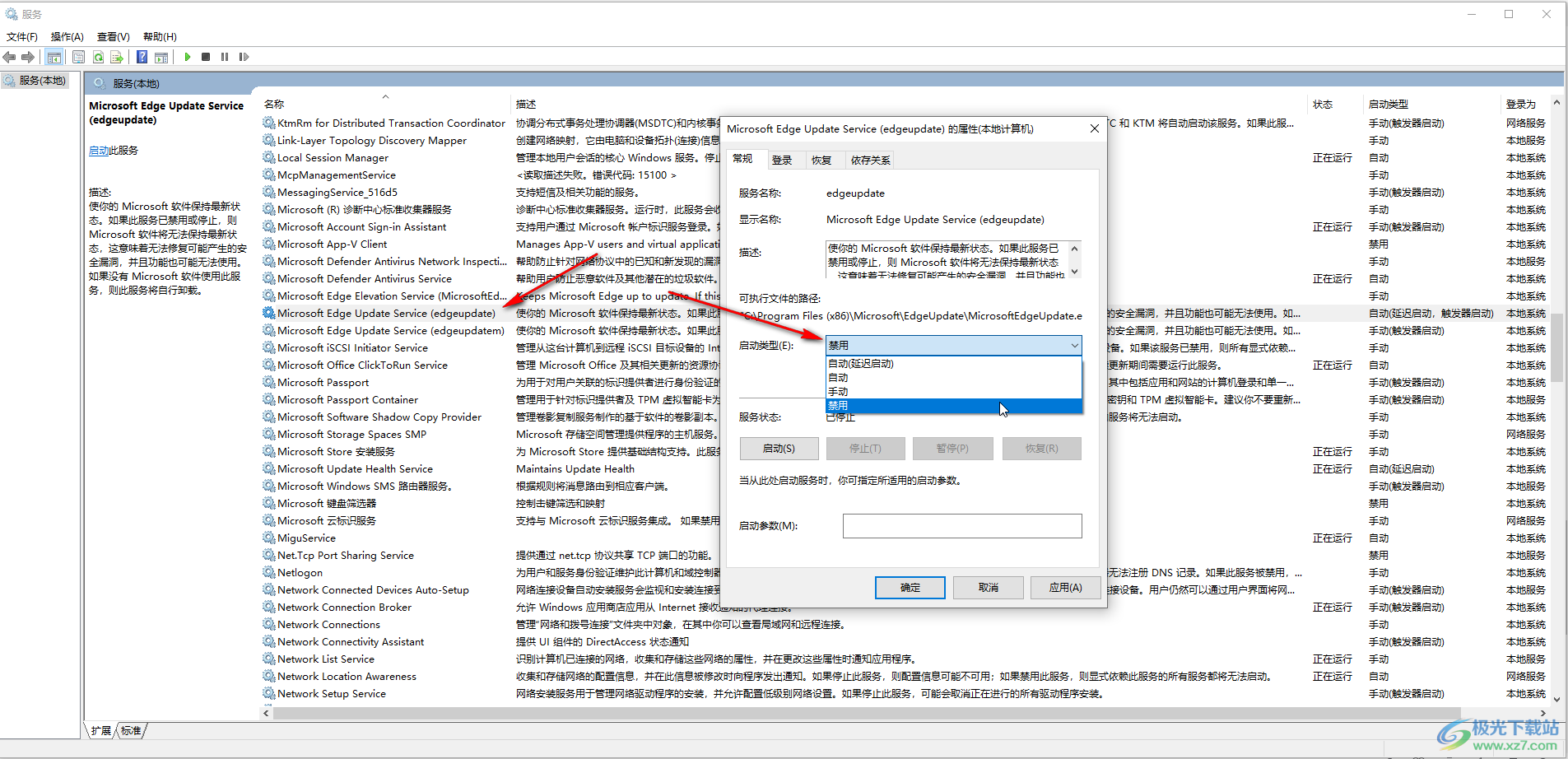Viewport: 1568px width, 759px height.
Task: Select the MiguService row
Action: 306,538
